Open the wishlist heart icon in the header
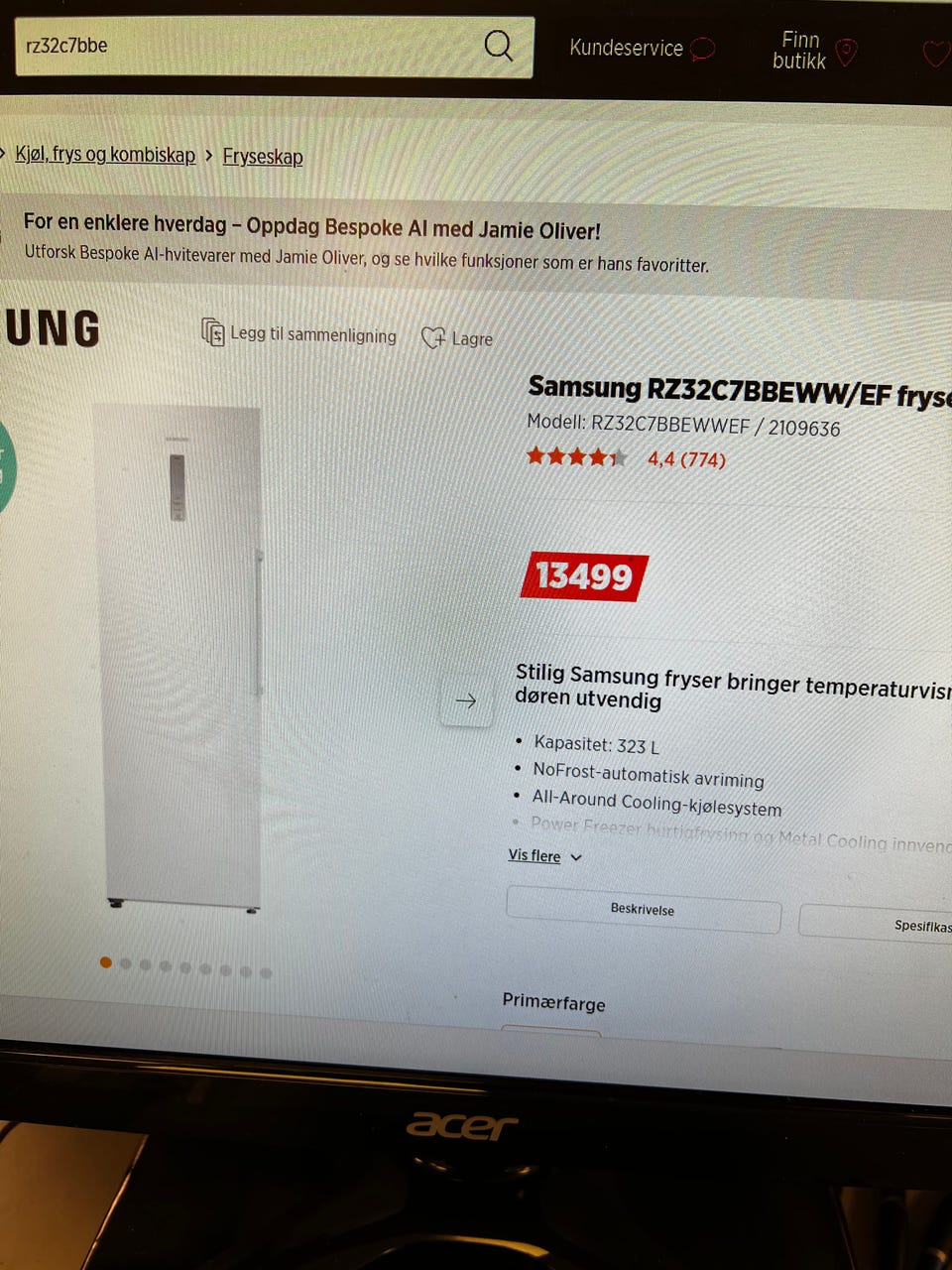This screenshot has width=952, height=1270. click(936, 53)
